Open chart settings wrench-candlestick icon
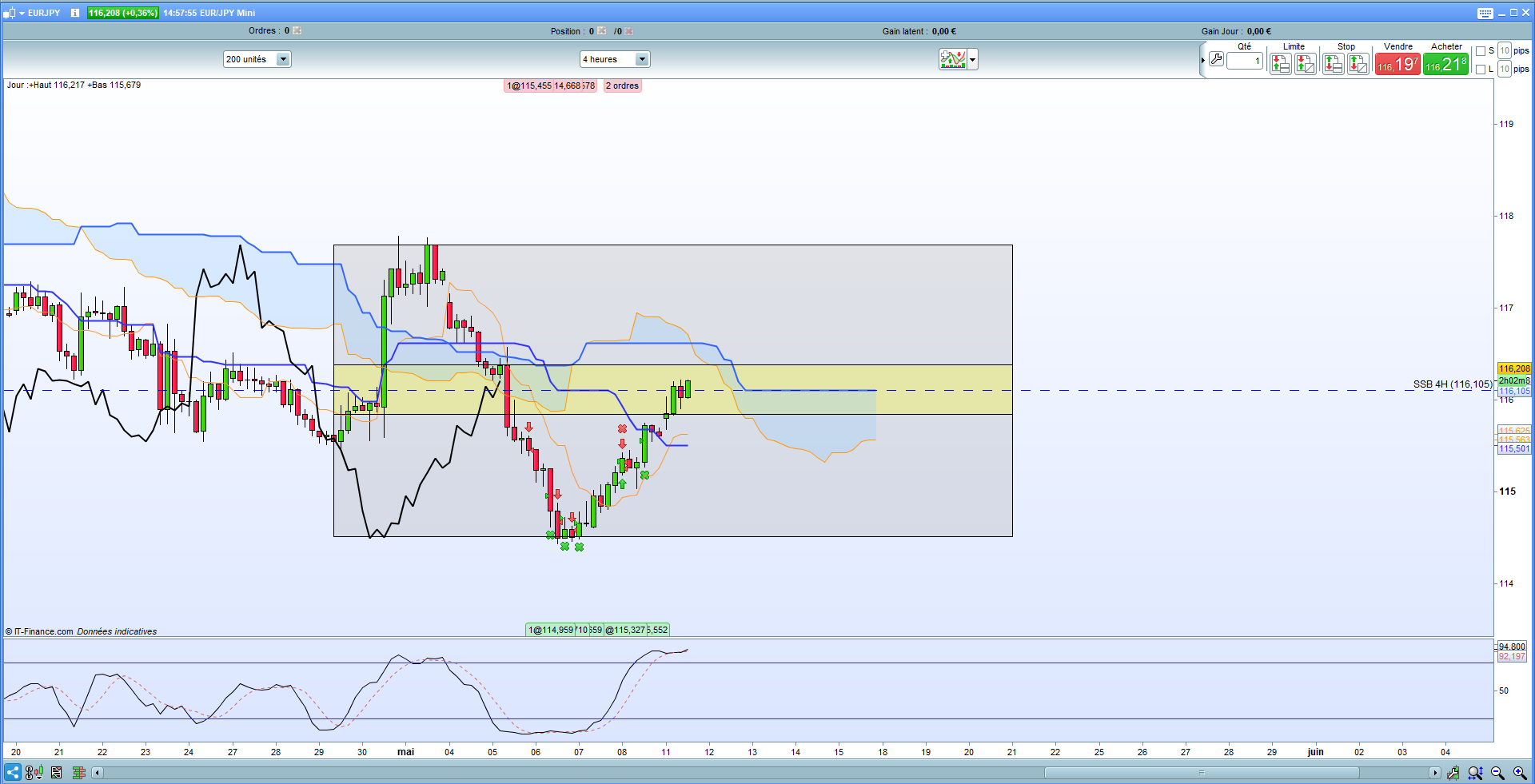The image size is (1535, 784). click(x=1453, y=773)
